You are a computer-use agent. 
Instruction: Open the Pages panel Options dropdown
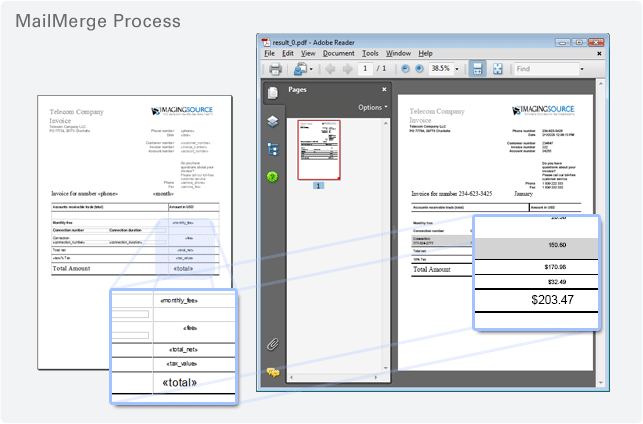pos(372,107)
